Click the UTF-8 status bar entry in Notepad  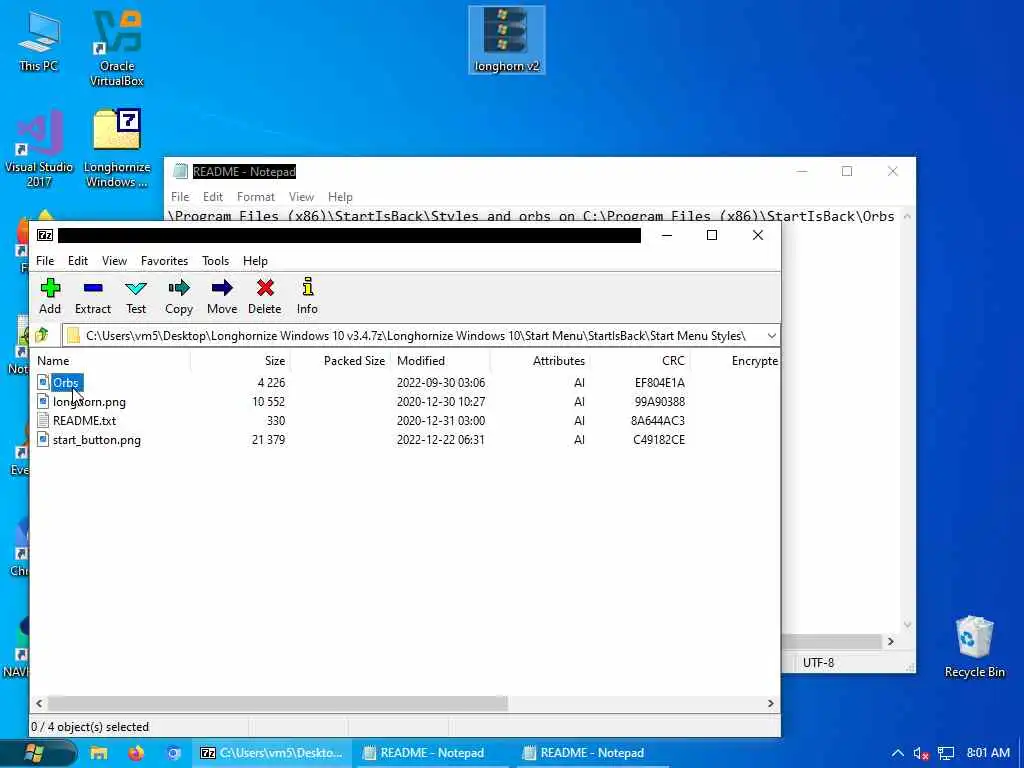[818, 663]
